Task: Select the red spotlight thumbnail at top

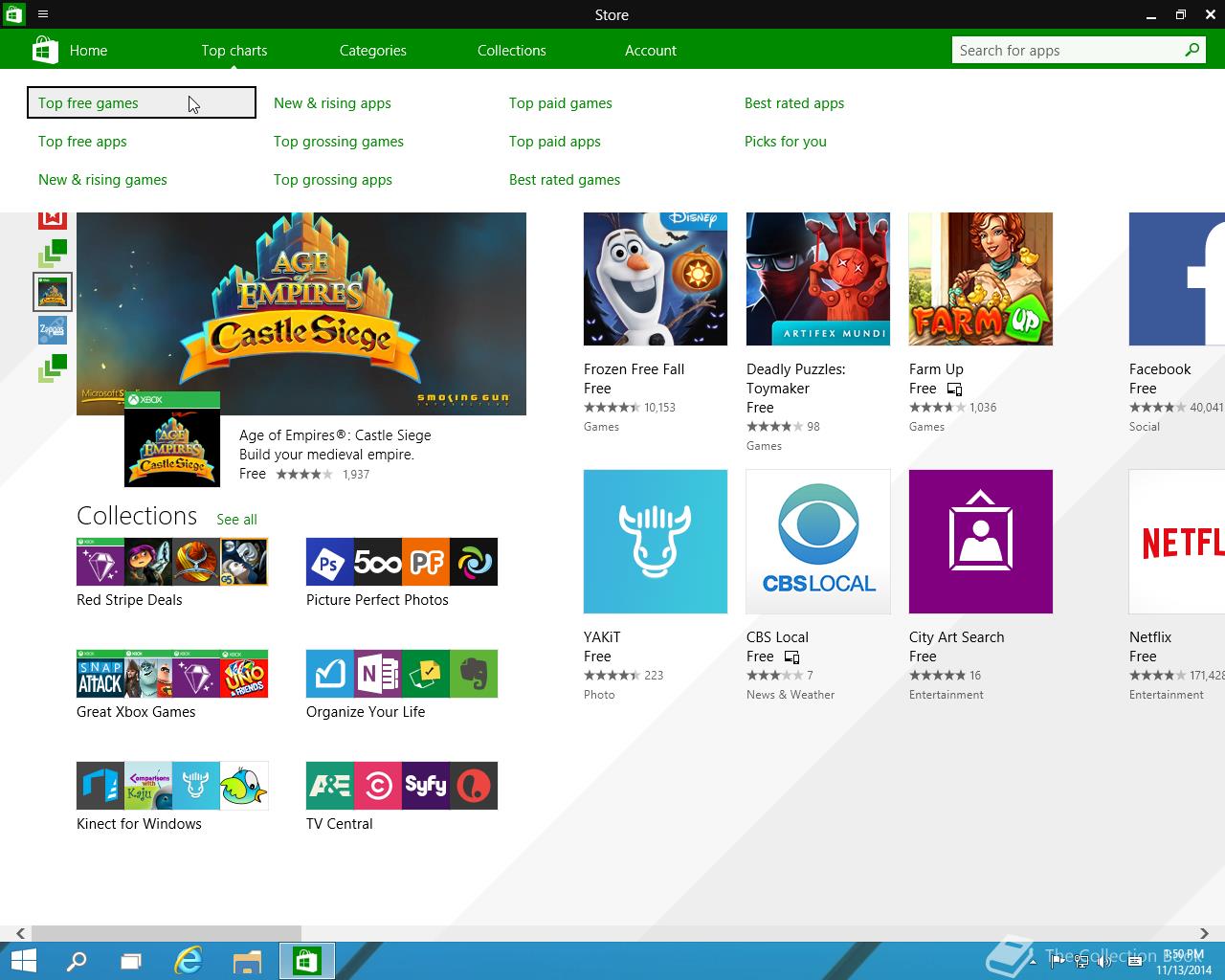Action: point(53,220)
